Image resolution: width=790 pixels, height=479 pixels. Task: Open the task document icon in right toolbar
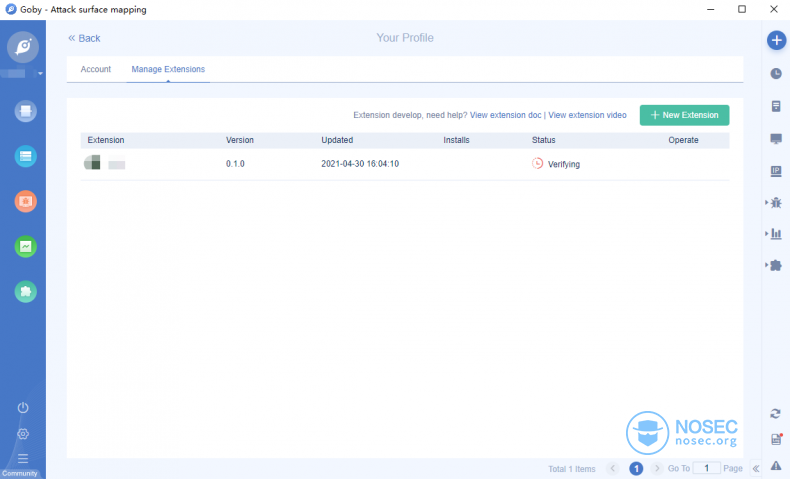(x=776, y=106)
